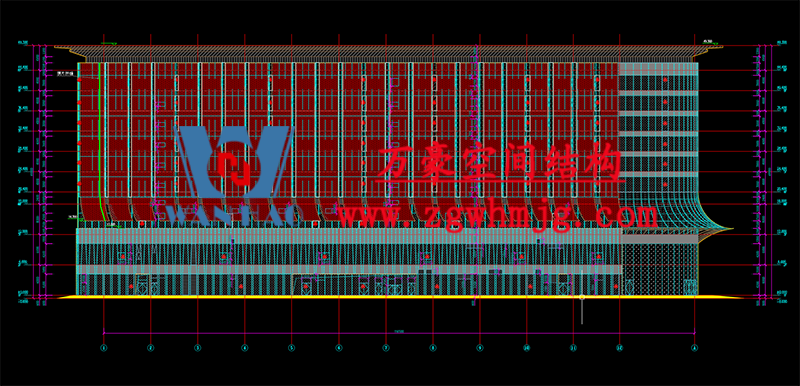Select grid axis bubble number 9
Viewport: 800px width, 386px height.
point(480,348)
